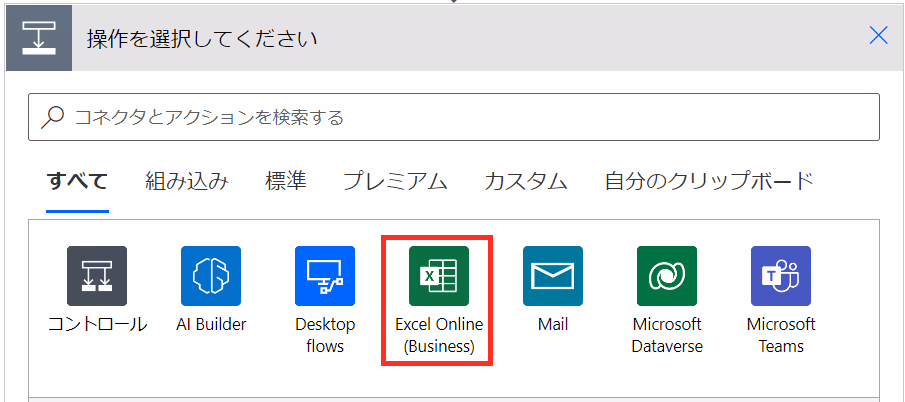Select the カスタム tab

(526, 182)
